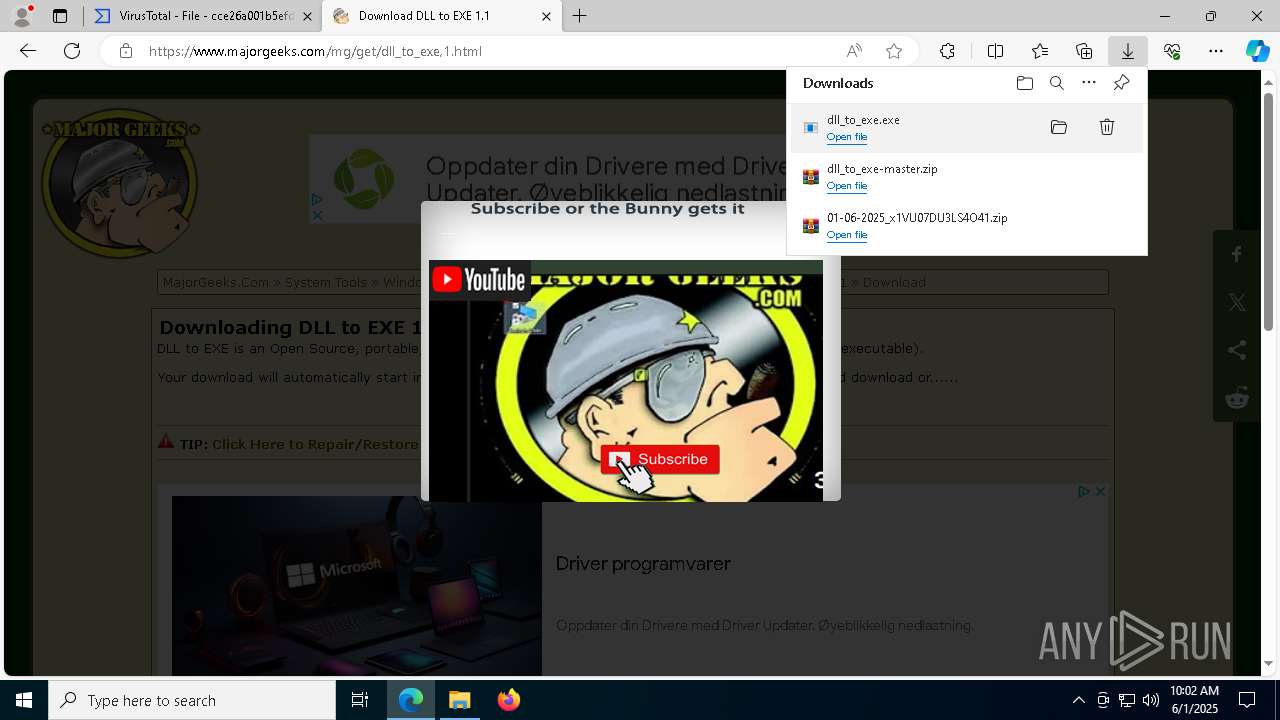The height and width of the screenshot is (720, 1280).
Task: Open Edge Settings and more menu
Action: [1216, 51]
